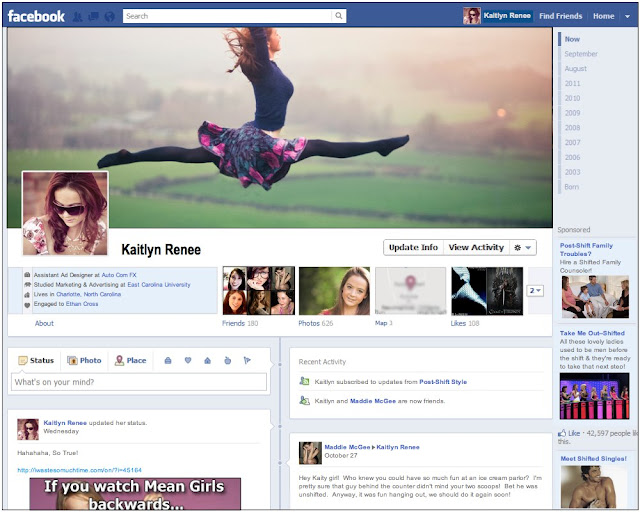Image resolution: width=640 pixels, height=512 pixels.
Task: Open the notifications globe icon
Action: [x=109, y=16]
